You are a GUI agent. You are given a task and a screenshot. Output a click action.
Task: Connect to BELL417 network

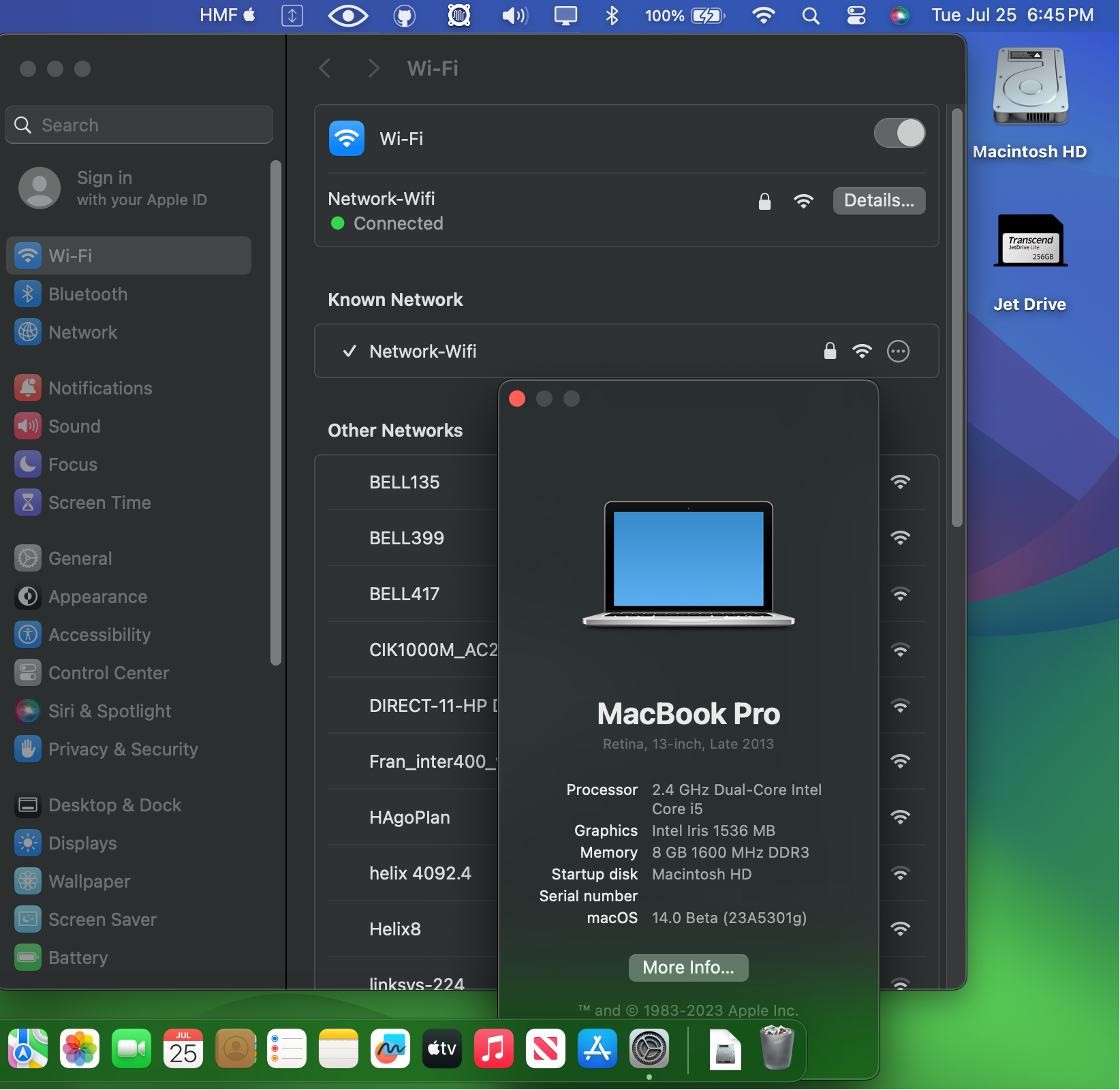coord(405,593)
